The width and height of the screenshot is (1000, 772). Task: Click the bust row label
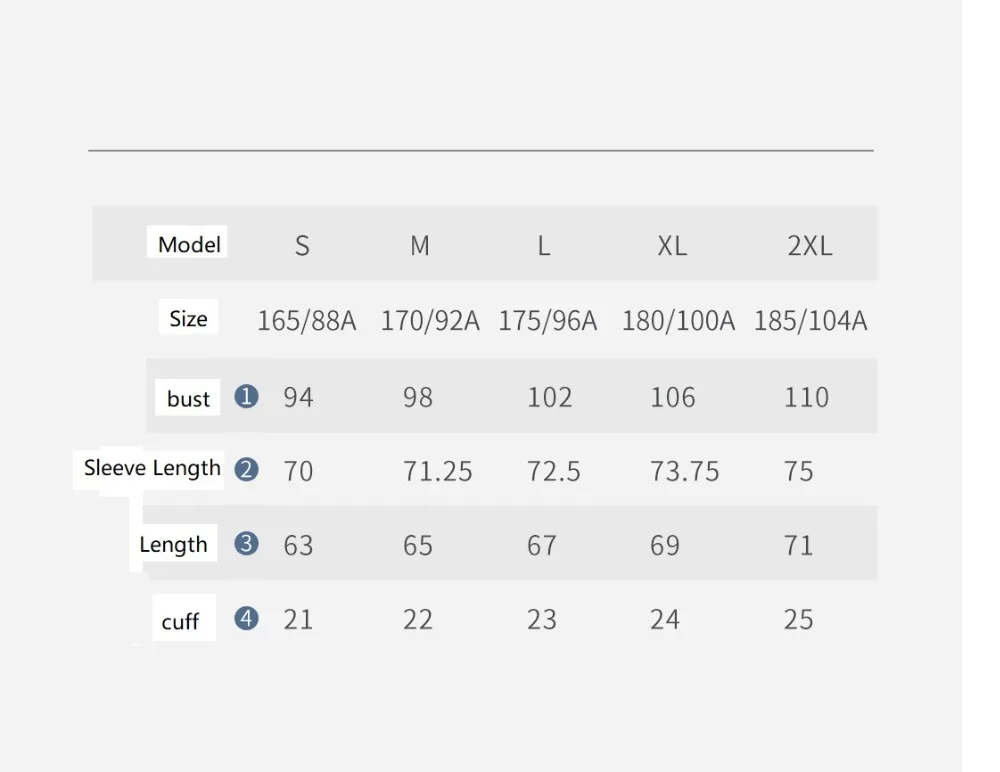click(188, 399)
